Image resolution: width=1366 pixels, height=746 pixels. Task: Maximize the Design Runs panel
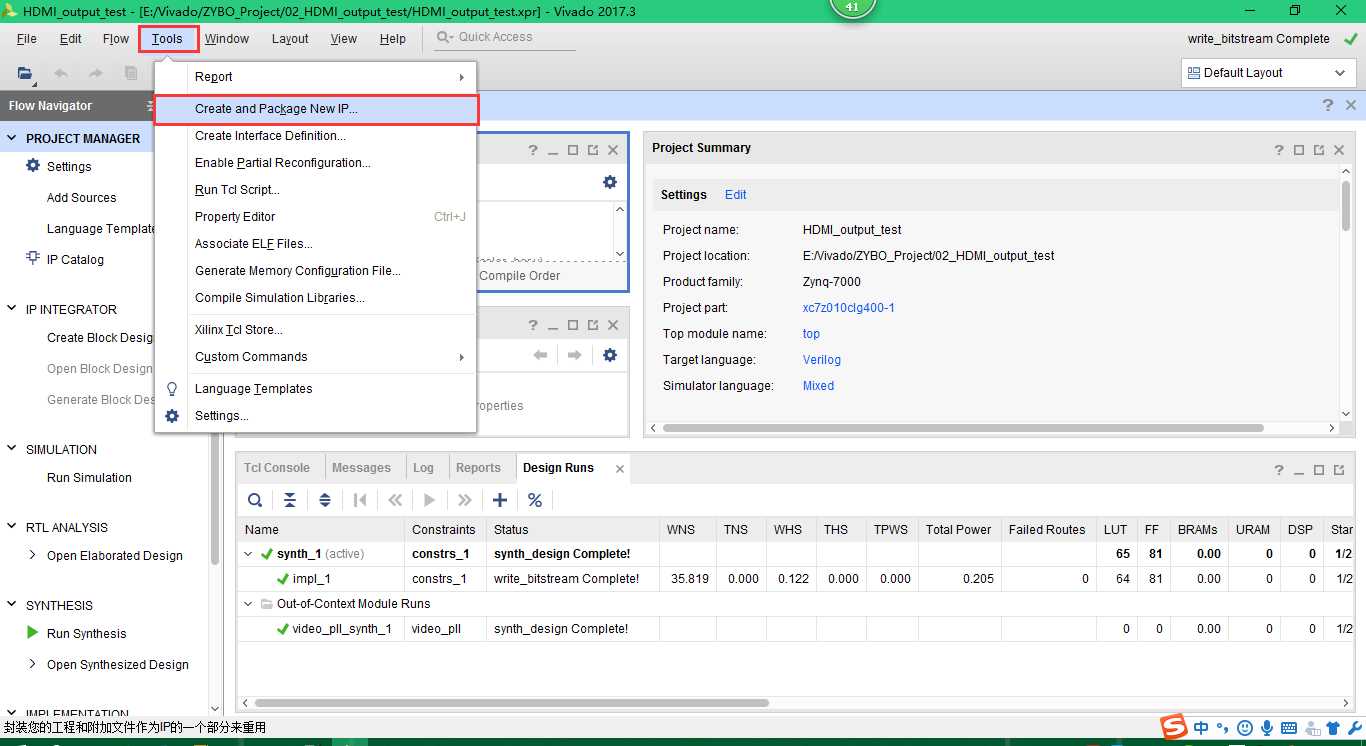(x=1319, y=470)
